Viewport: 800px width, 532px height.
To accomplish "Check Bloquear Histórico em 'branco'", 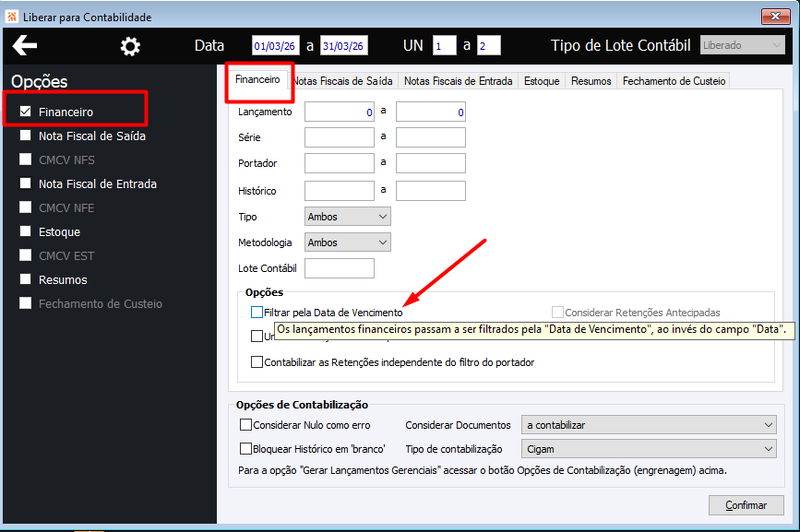I will click(x=246, y=448).
